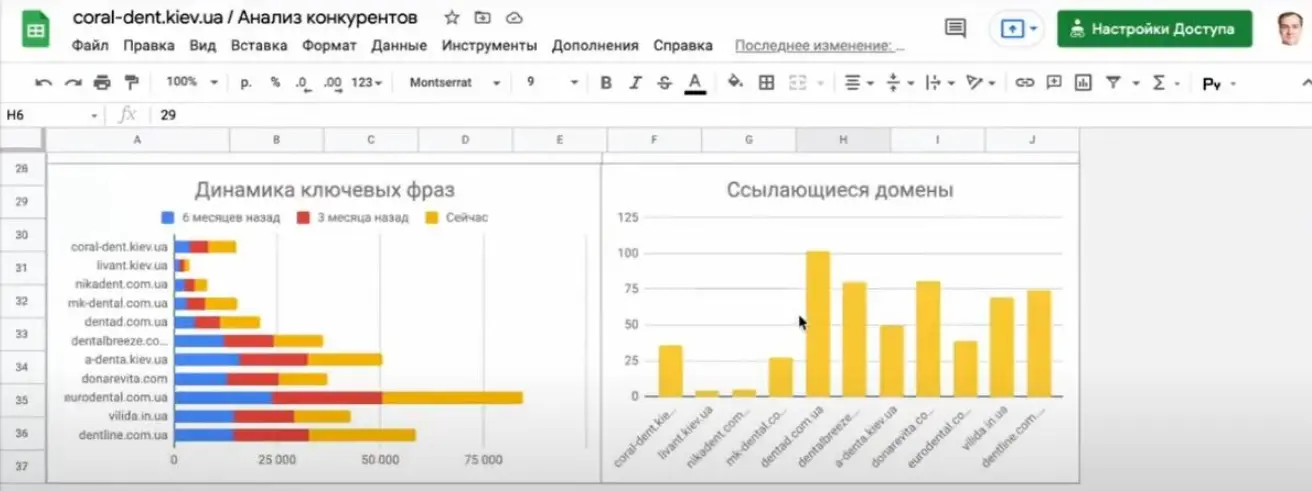Open the Вид menu

point(202,46)
